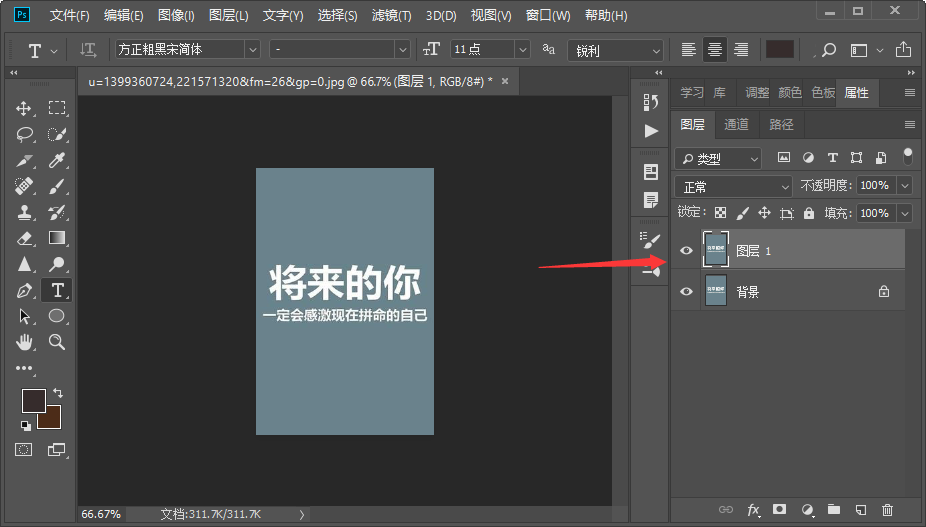This screenshot has width=926, height=527.
Task: Filter layers by type layer icon
Action: (x=833, y=157)
